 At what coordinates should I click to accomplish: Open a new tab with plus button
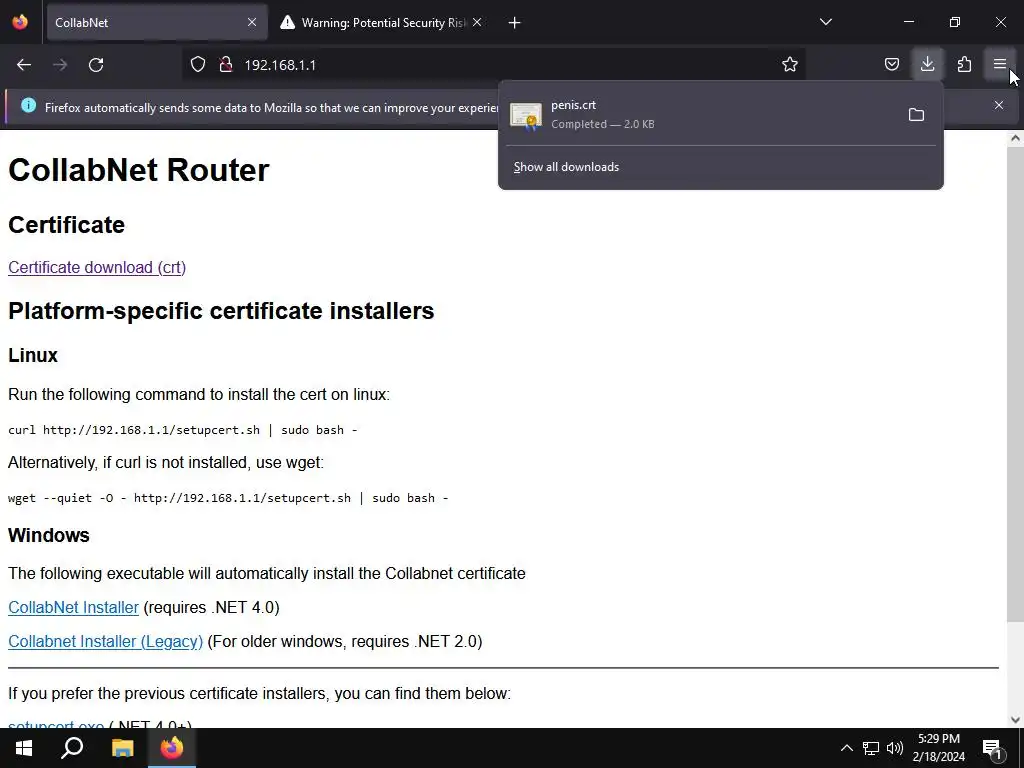click(x=515, y=23)
